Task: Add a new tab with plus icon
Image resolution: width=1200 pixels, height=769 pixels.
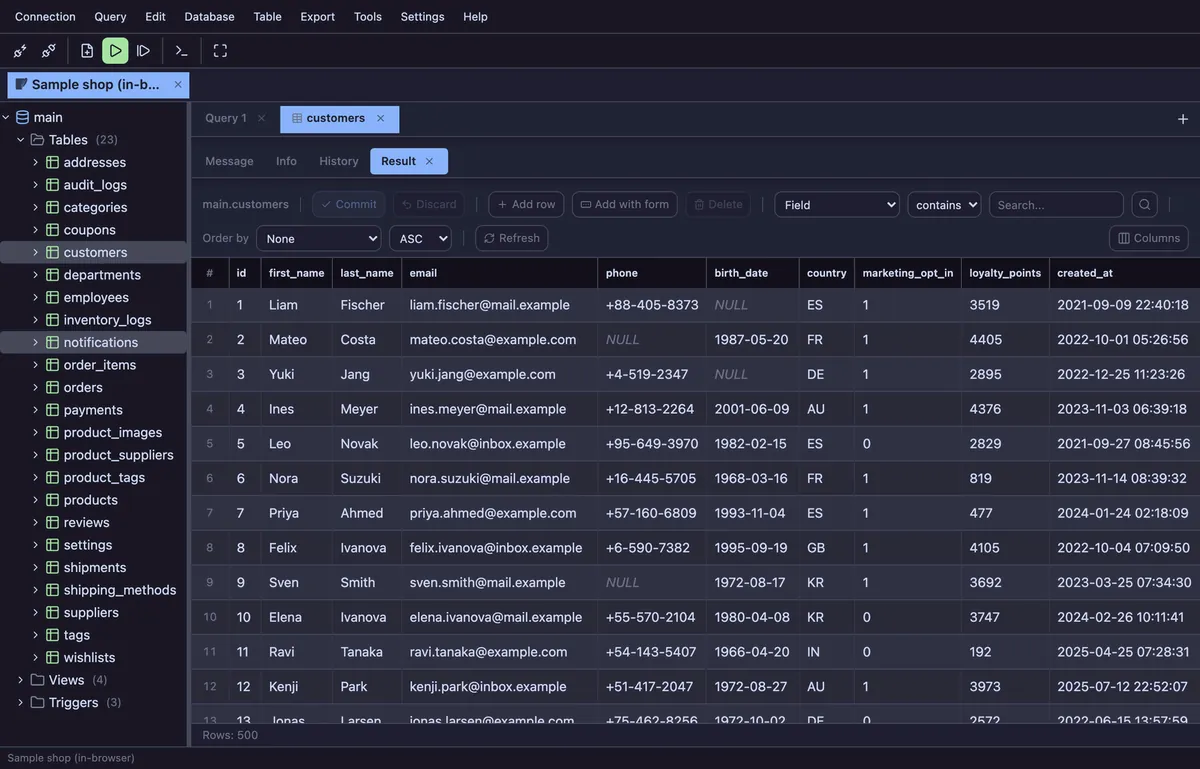Action: [1183, 119]
